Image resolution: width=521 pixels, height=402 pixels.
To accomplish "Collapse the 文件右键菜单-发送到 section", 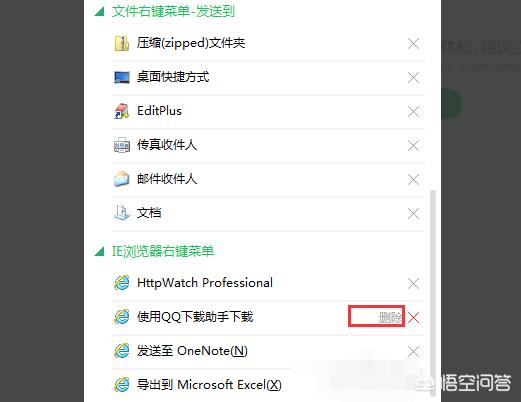I will pos(99,12).
